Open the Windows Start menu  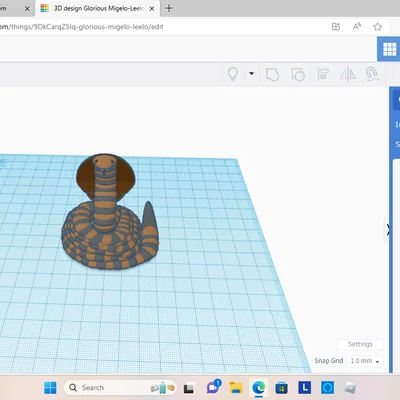click(50, 388)
